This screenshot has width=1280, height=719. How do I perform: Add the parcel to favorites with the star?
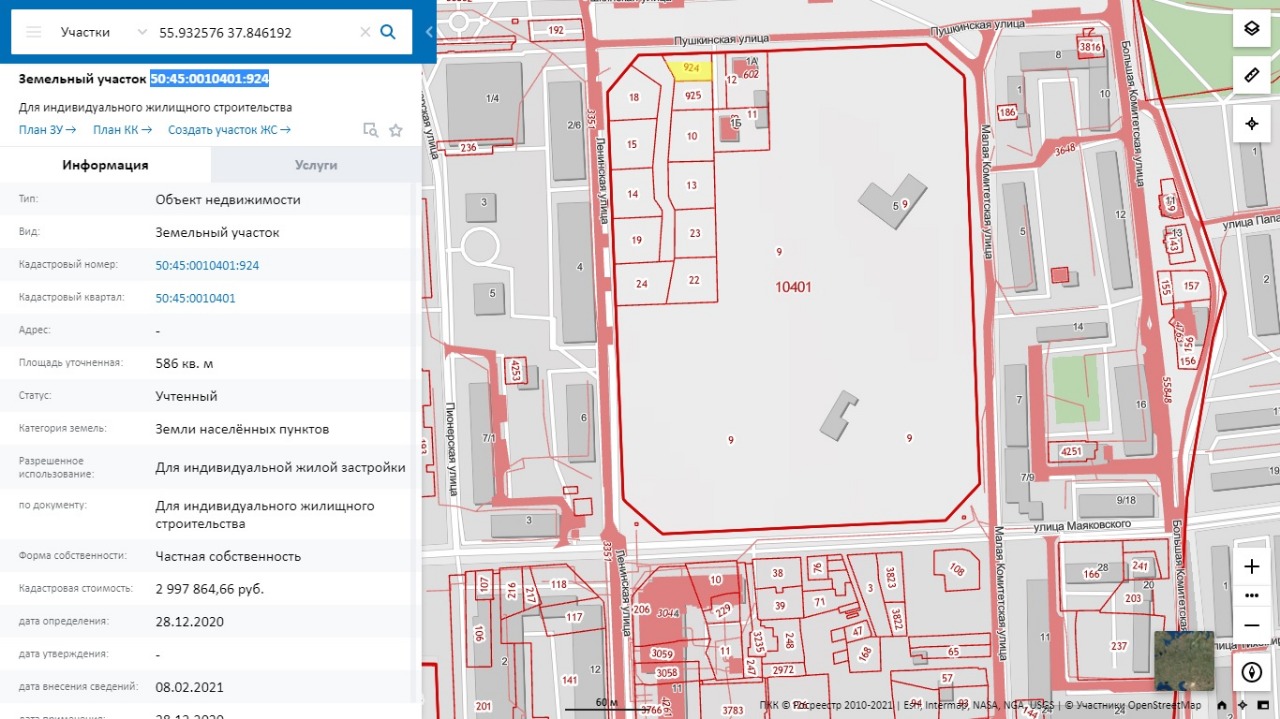pyautogui.click(x=396, y=130)
